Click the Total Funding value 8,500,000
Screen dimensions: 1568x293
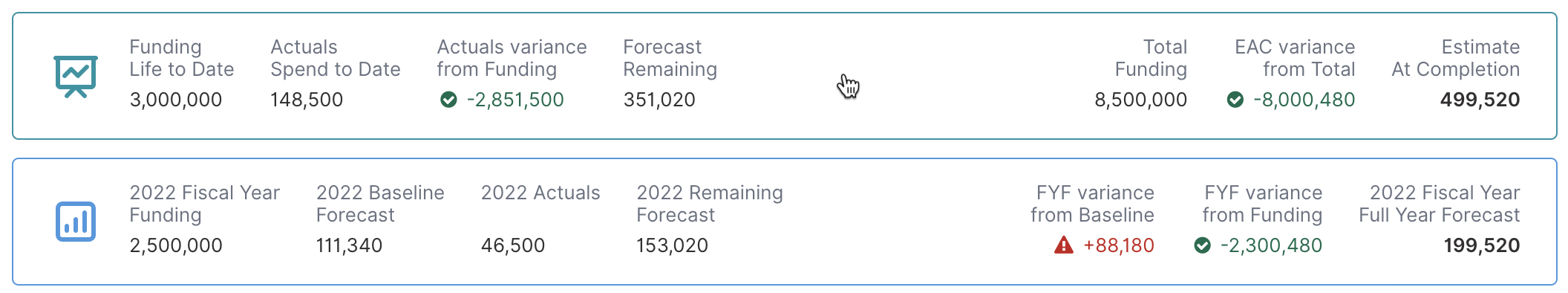(x=1141, y=100)
